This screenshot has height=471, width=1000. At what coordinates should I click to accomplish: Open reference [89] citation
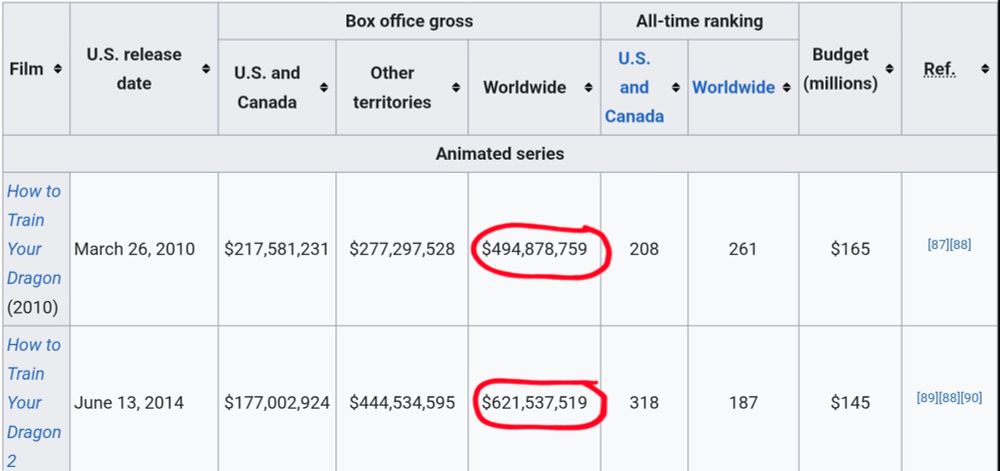pos(927,398)
